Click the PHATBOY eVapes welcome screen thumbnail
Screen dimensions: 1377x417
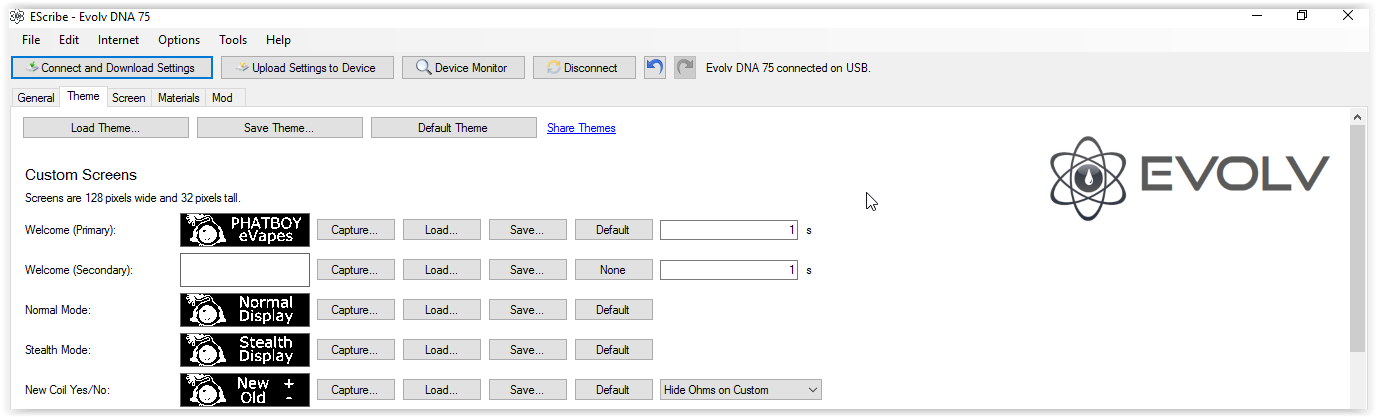click(245, 230)
